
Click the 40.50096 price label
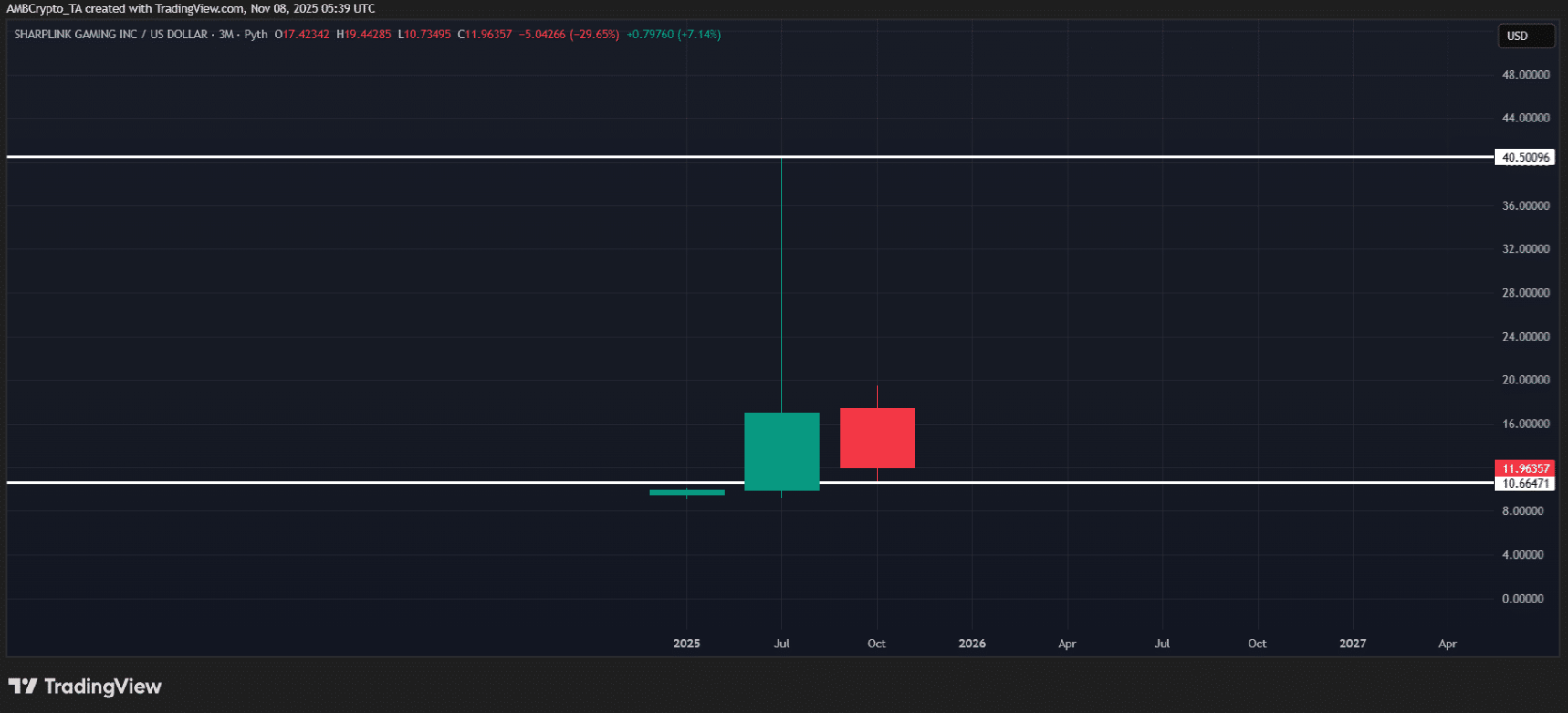pos(1525,157)
